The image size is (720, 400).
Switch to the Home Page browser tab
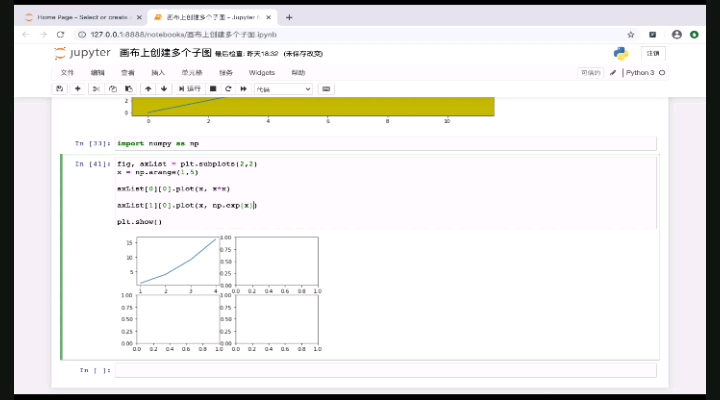click(x=82, y=17)
